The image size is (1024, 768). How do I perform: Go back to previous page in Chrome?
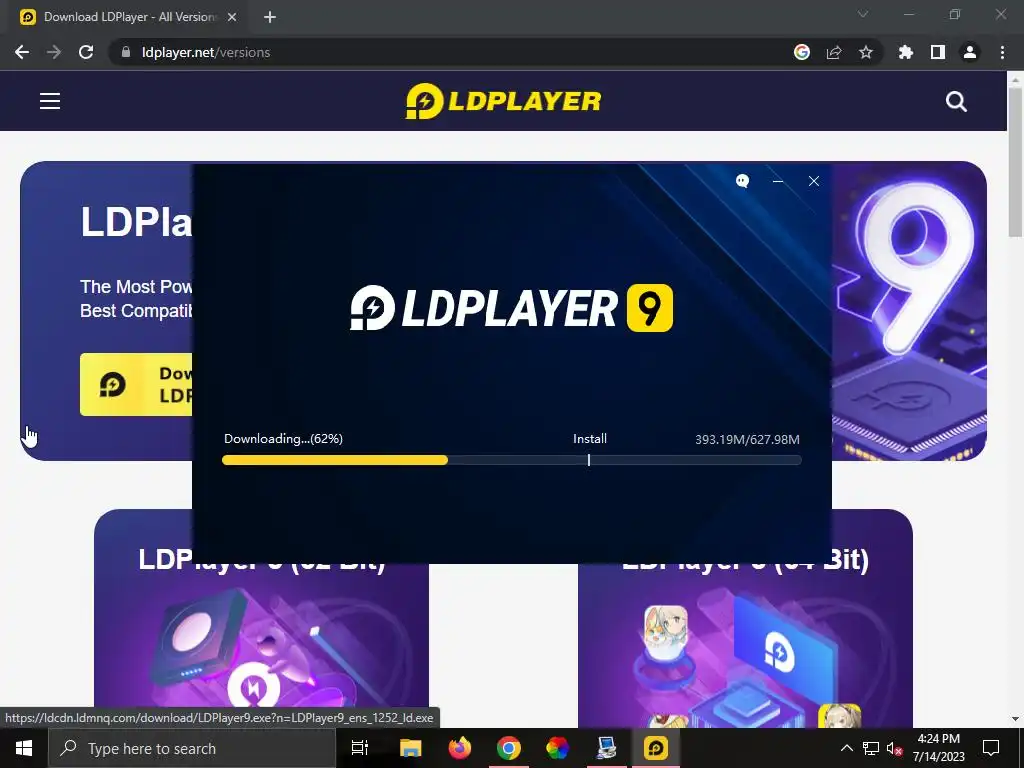22,52
